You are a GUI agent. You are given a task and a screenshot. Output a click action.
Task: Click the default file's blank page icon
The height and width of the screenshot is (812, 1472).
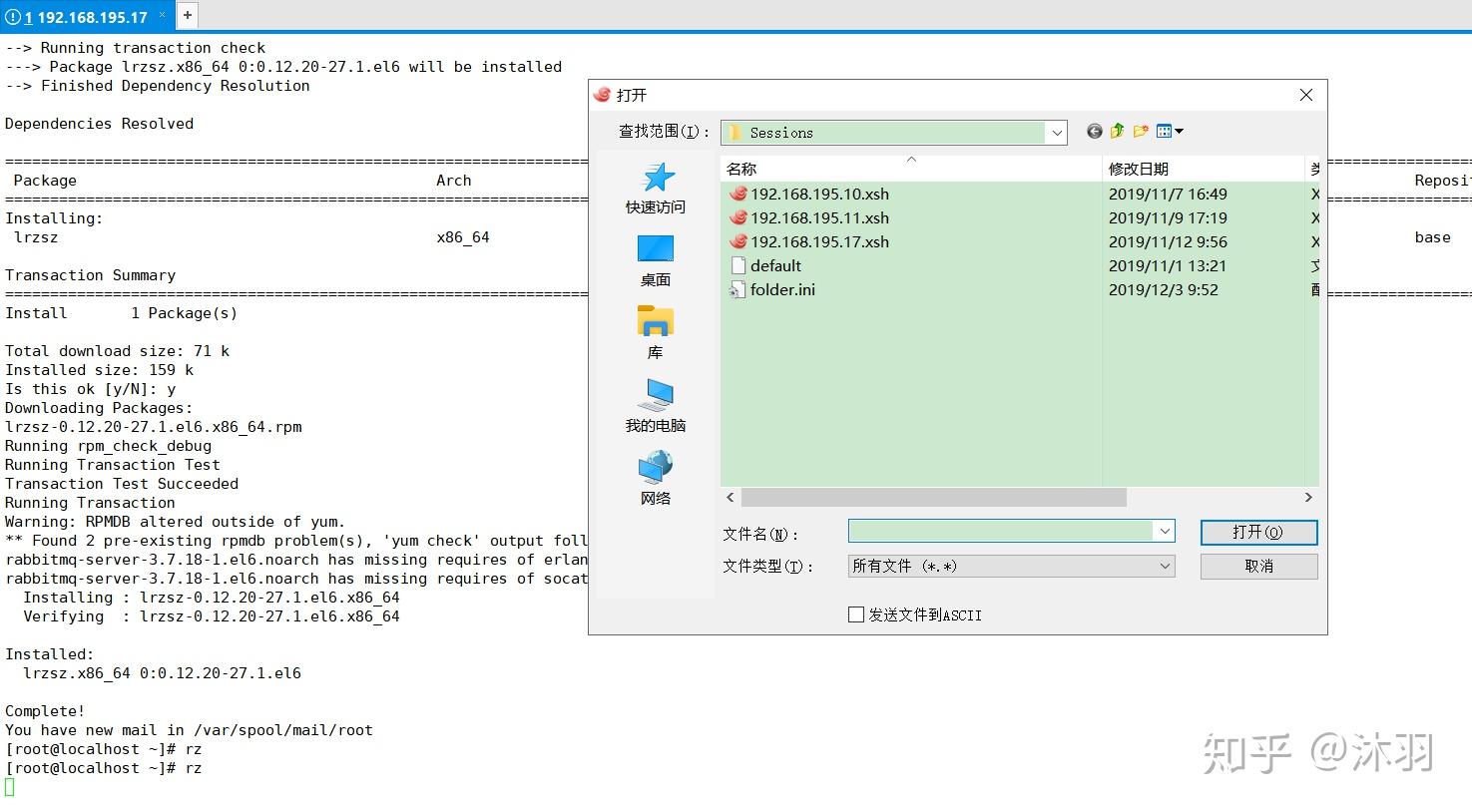coord(738,265)
